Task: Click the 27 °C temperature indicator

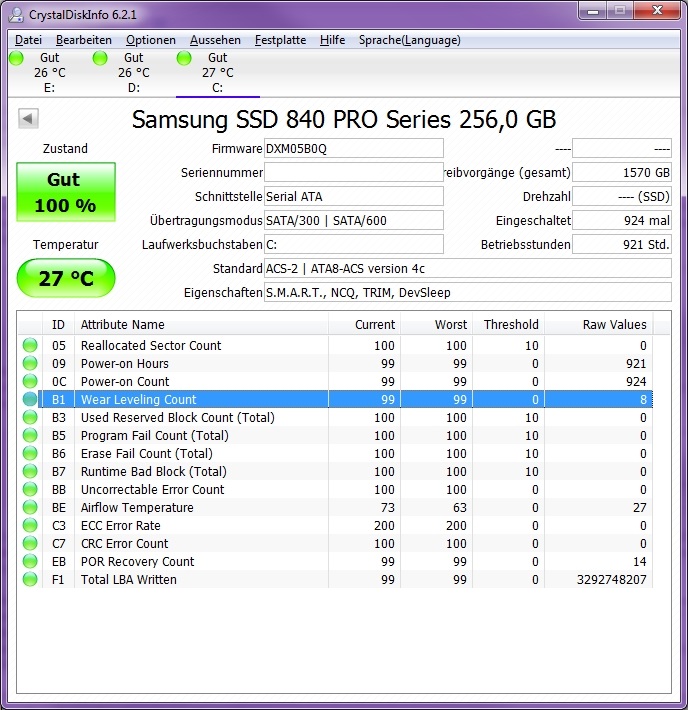Action: tap(66, 278)
